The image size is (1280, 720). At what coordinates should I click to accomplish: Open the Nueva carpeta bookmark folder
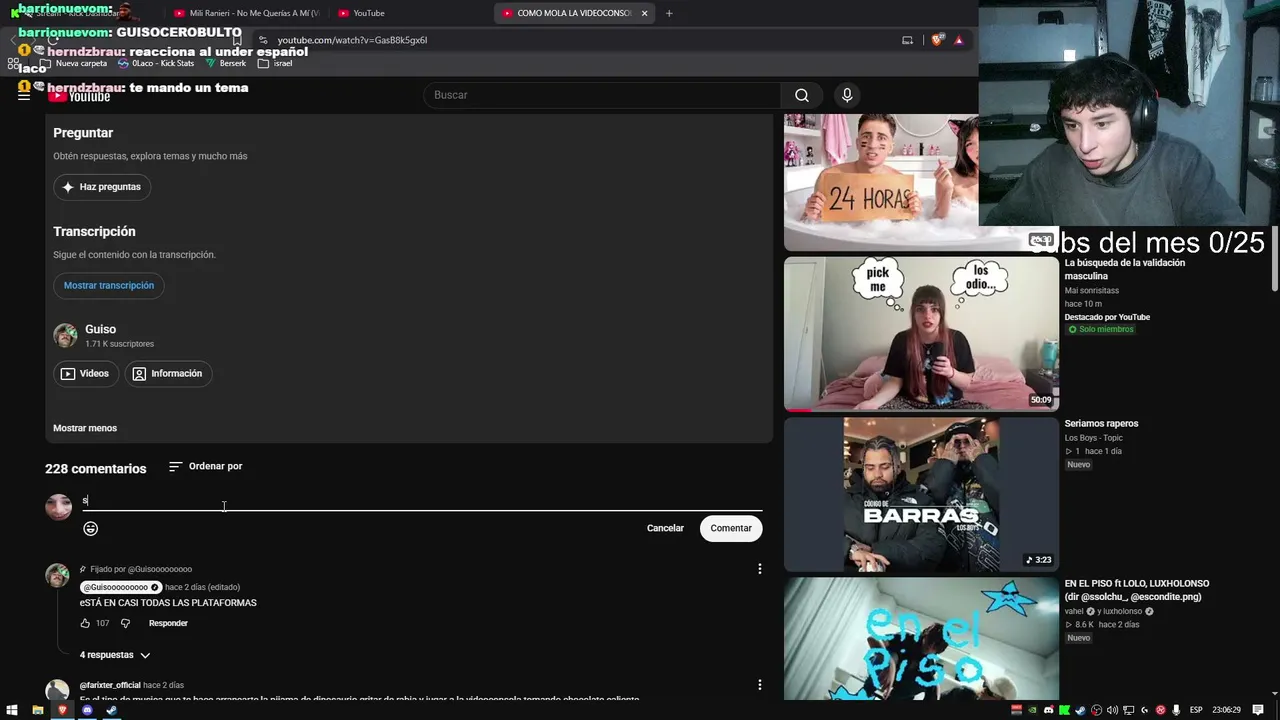click(73, 63)
